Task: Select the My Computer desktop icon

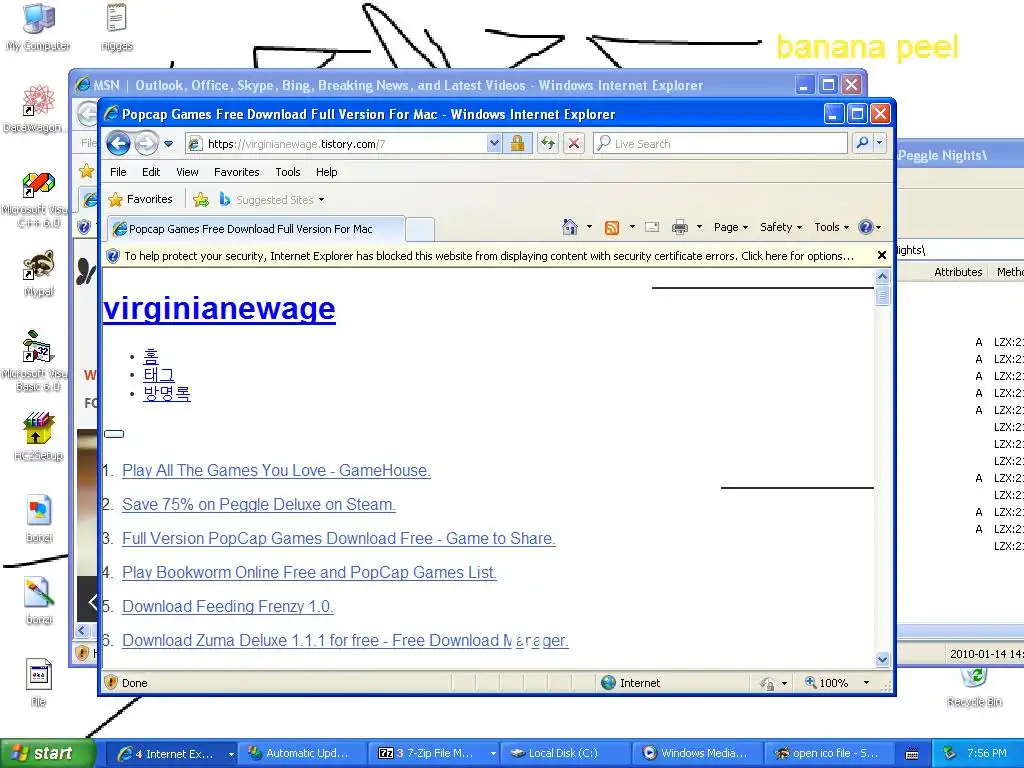Action: coord(39,28)
